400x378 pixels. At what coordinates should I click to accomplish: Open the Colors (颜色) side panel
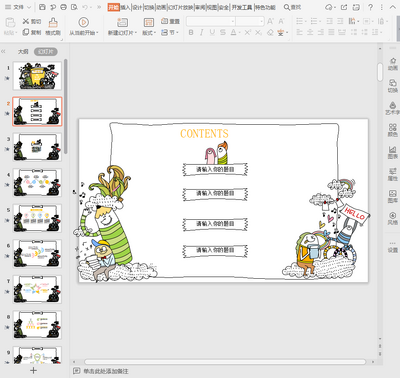coord(393,130)
